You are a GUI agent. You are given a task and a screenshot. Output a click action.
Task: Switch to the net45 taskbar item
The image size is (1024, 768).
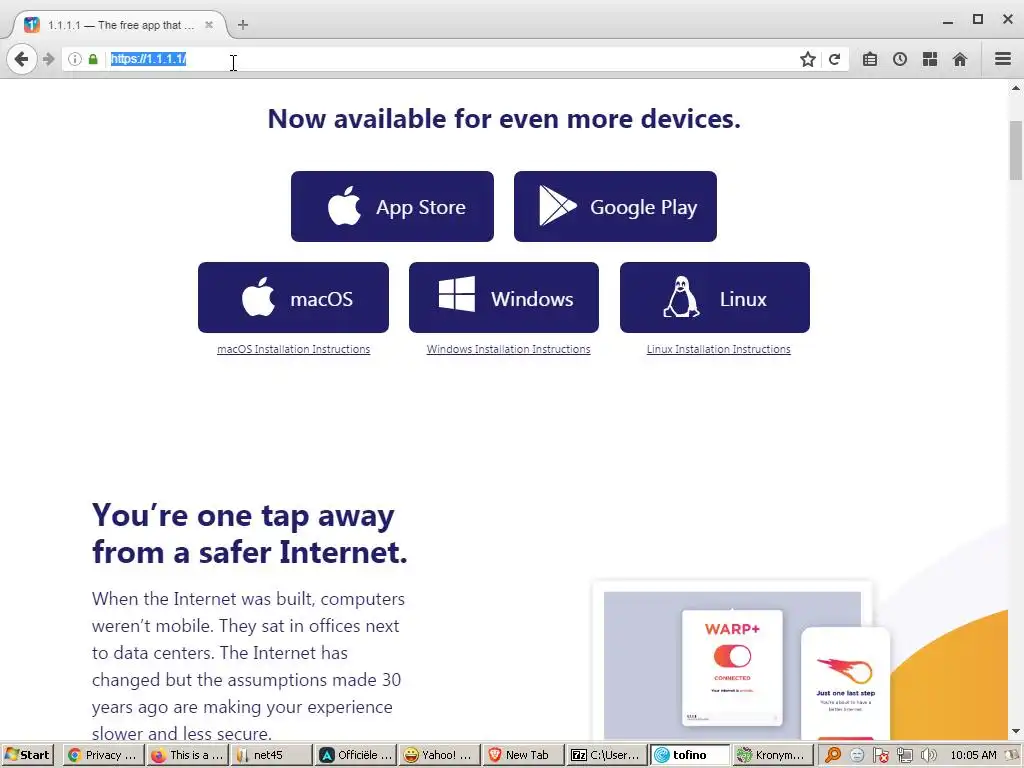point(271,755)
